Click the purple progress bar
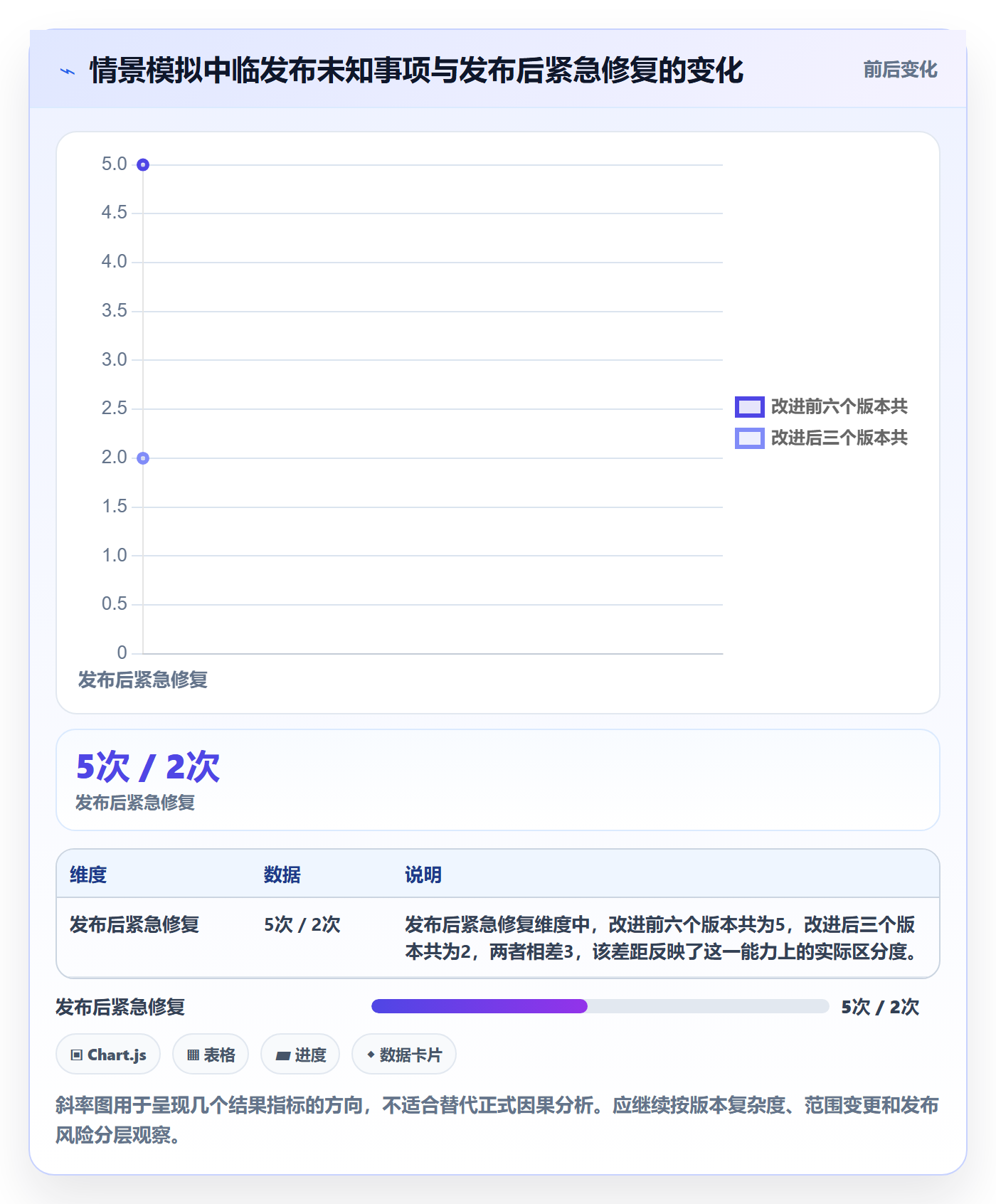Viewport: 996px width, 1204px height. pyautogui.click(x=480, y=1006)
